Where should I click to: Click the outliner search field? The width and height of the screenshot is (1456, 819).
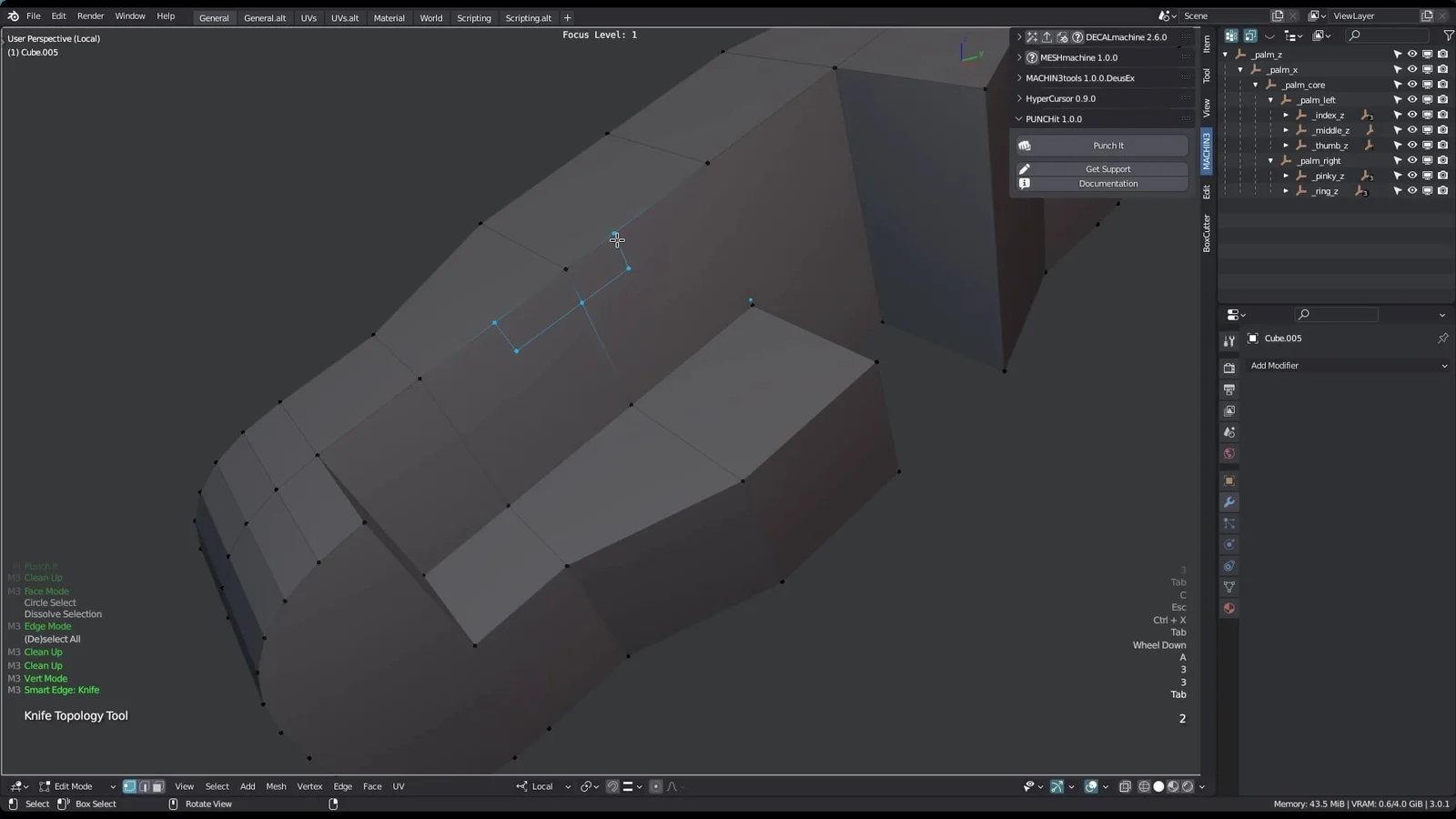pos(1388,35)
